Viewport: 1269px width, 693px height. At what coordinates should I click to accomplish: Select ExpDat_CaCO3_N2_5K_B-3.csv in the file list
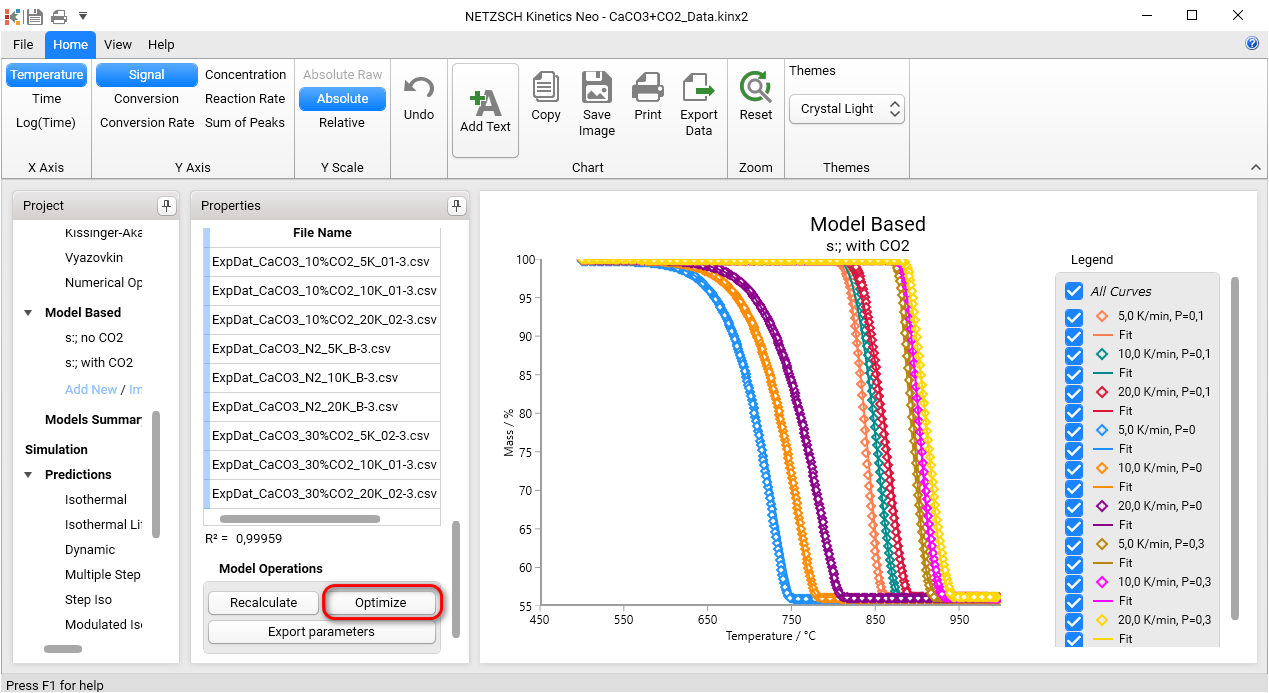pyautogui.click(x=310, y=348)
